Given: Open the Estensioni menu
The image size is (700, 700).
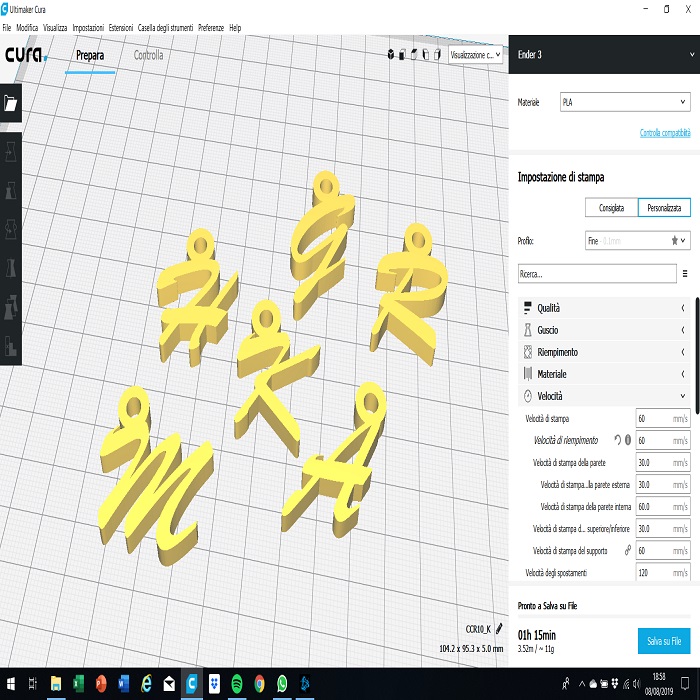Looking at the screenshot, I should coord(121,28).
